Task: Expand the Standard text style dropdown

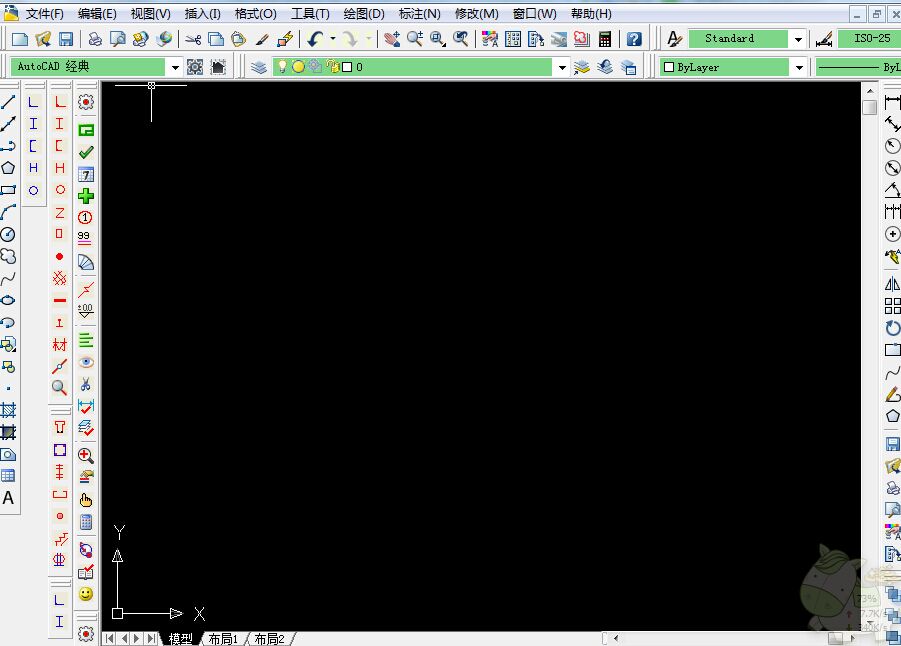Action: tap(799, 38)
